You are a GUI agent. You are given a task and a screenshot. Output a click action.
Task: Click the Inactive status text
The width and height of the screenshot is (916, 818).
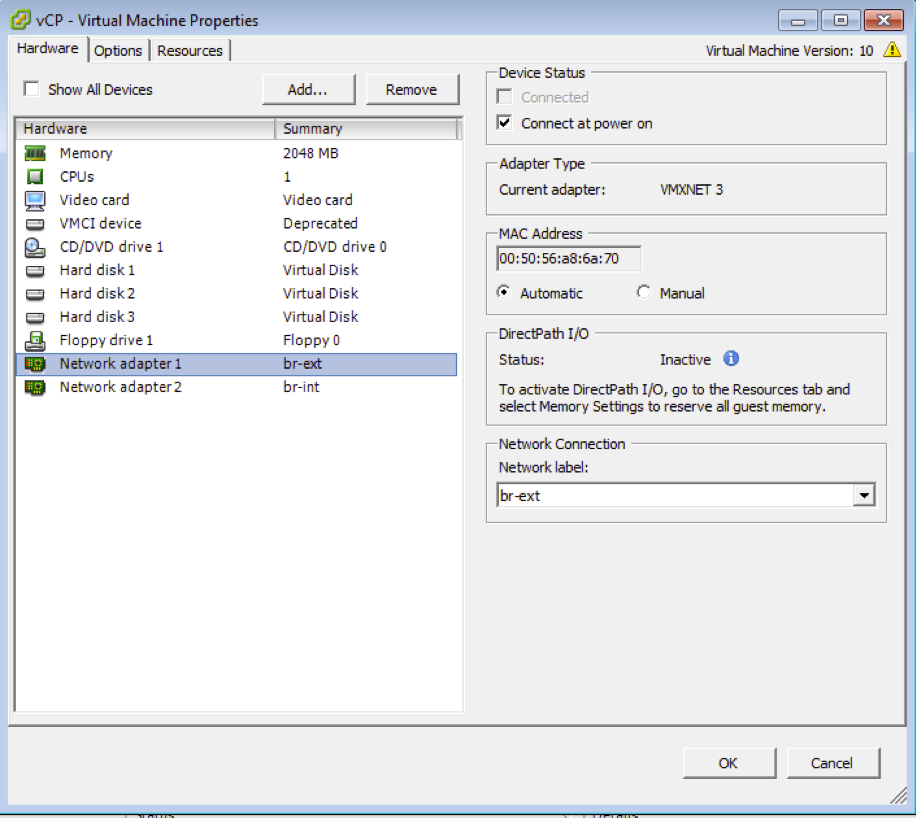(x=685, y=359)
